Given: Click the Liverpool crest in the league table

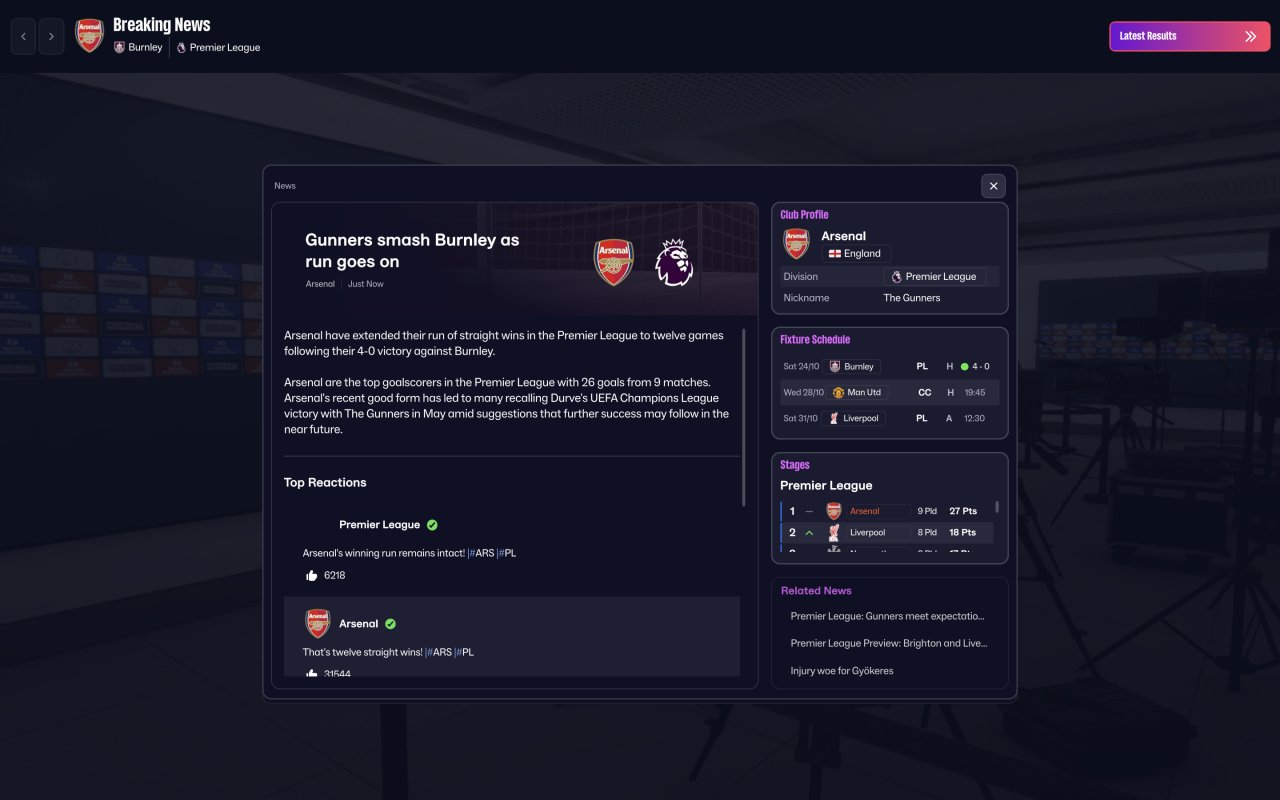Looking at the screenshot, I should 834,532.
